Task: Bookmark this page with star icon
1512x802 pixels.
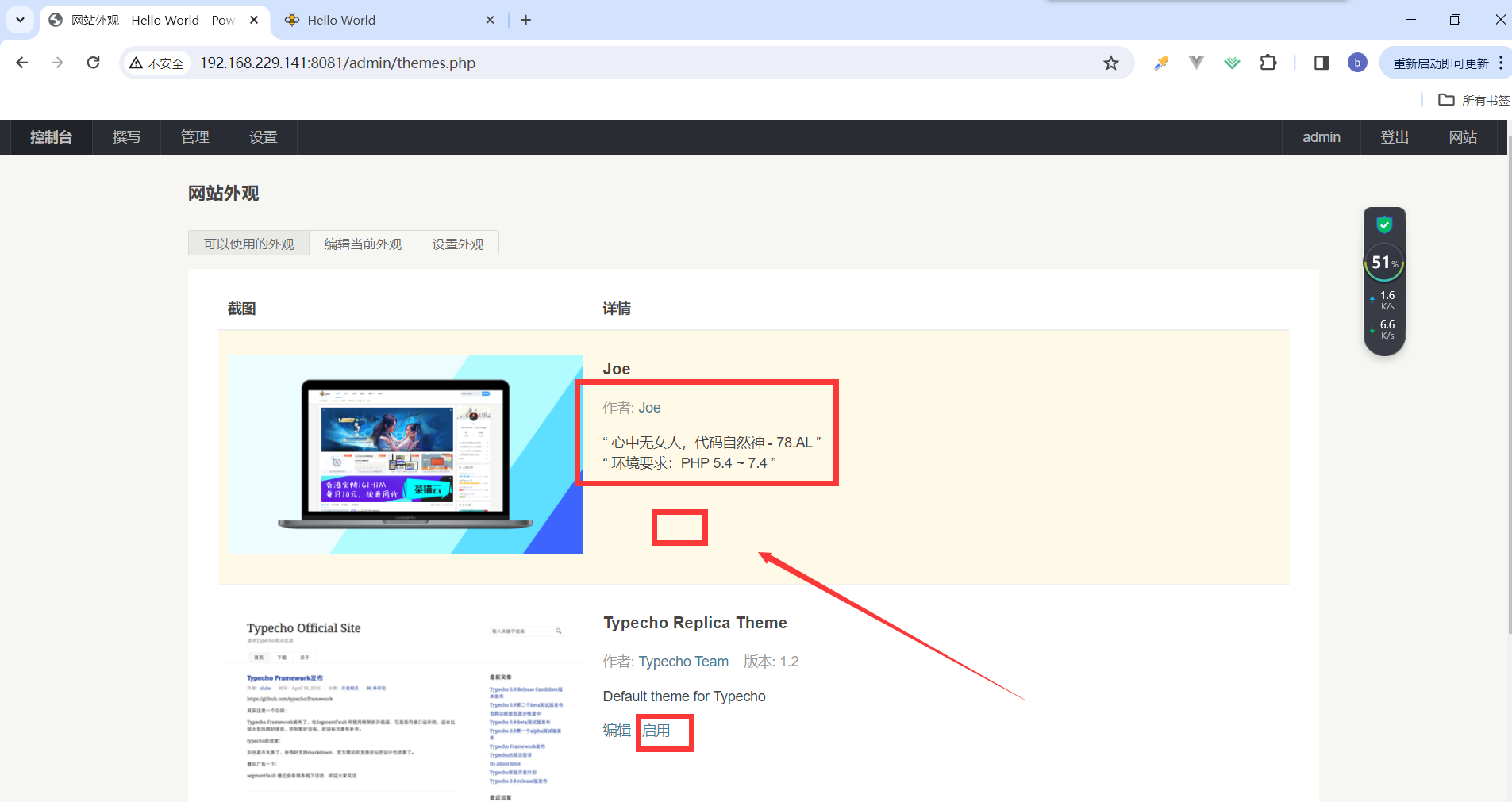Action: tap(1111, 63)
